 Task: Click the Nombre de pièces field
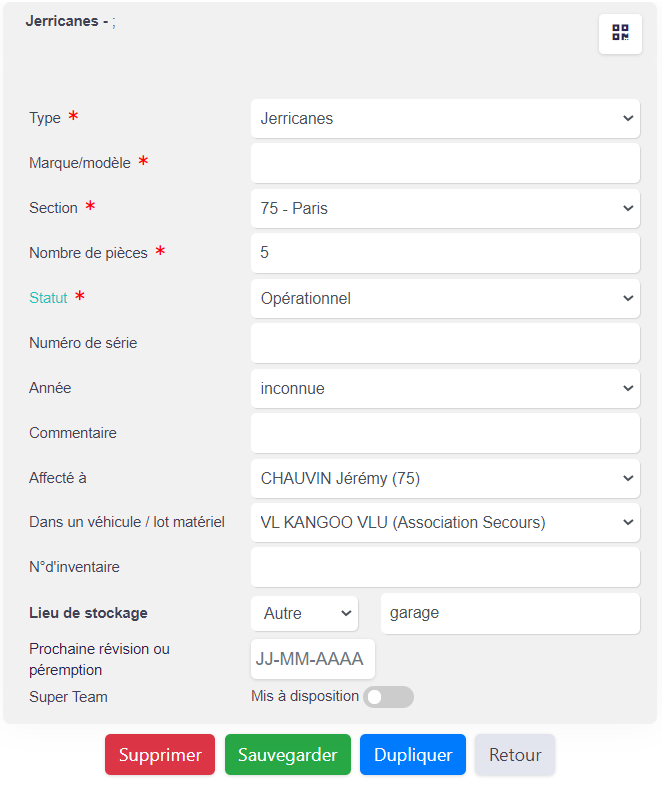[445, 253]
